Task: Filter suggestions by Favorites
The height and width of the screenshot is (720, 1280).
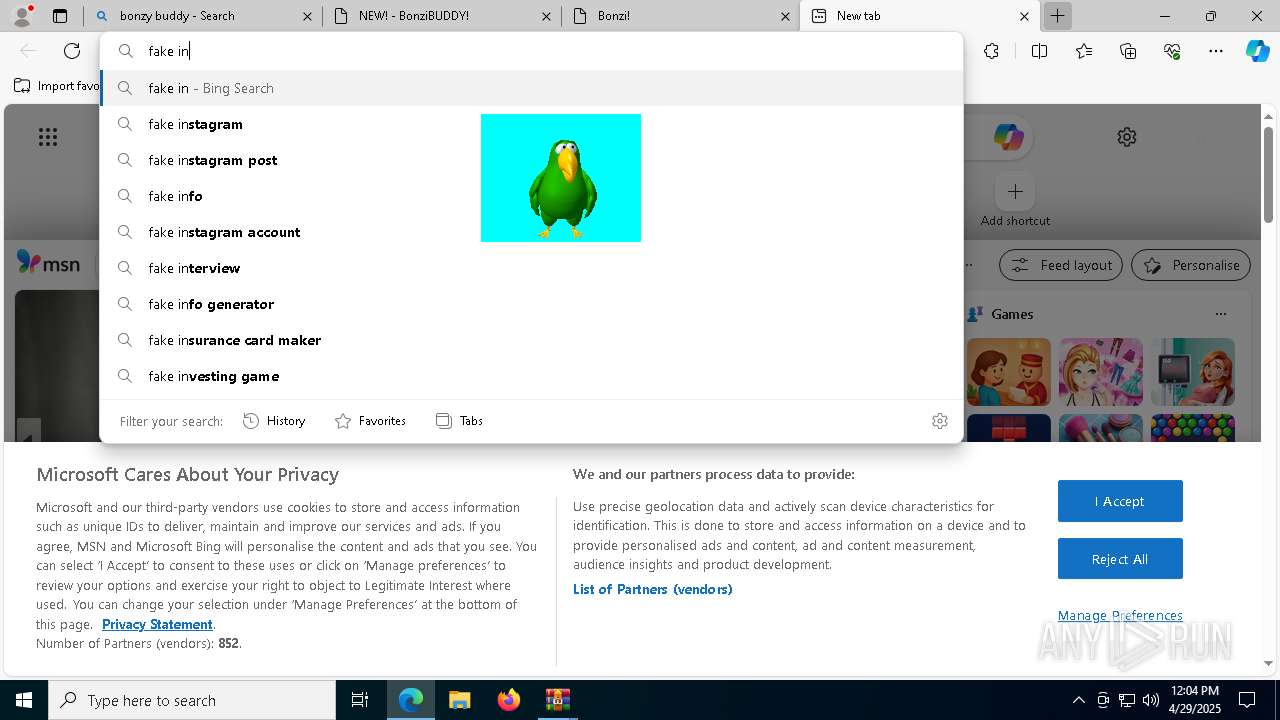Action: click(370, 421)
